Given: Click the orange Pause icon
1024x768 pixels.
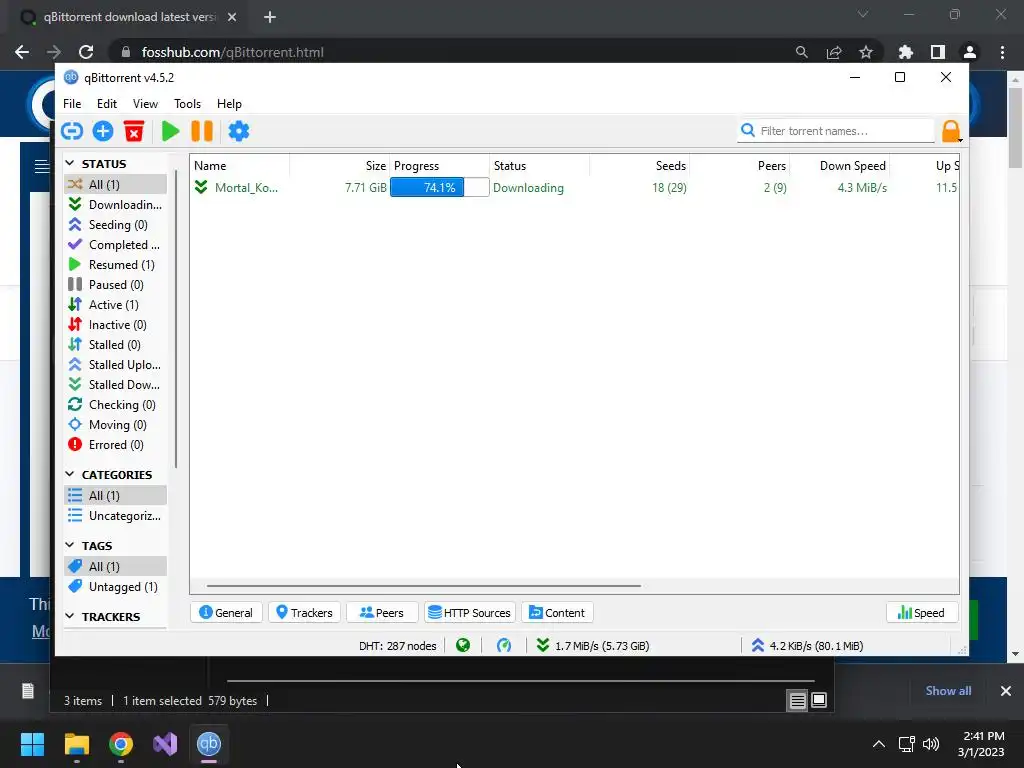Looking at the screenshot, I should pyautogui.click(x=202, y=131).
